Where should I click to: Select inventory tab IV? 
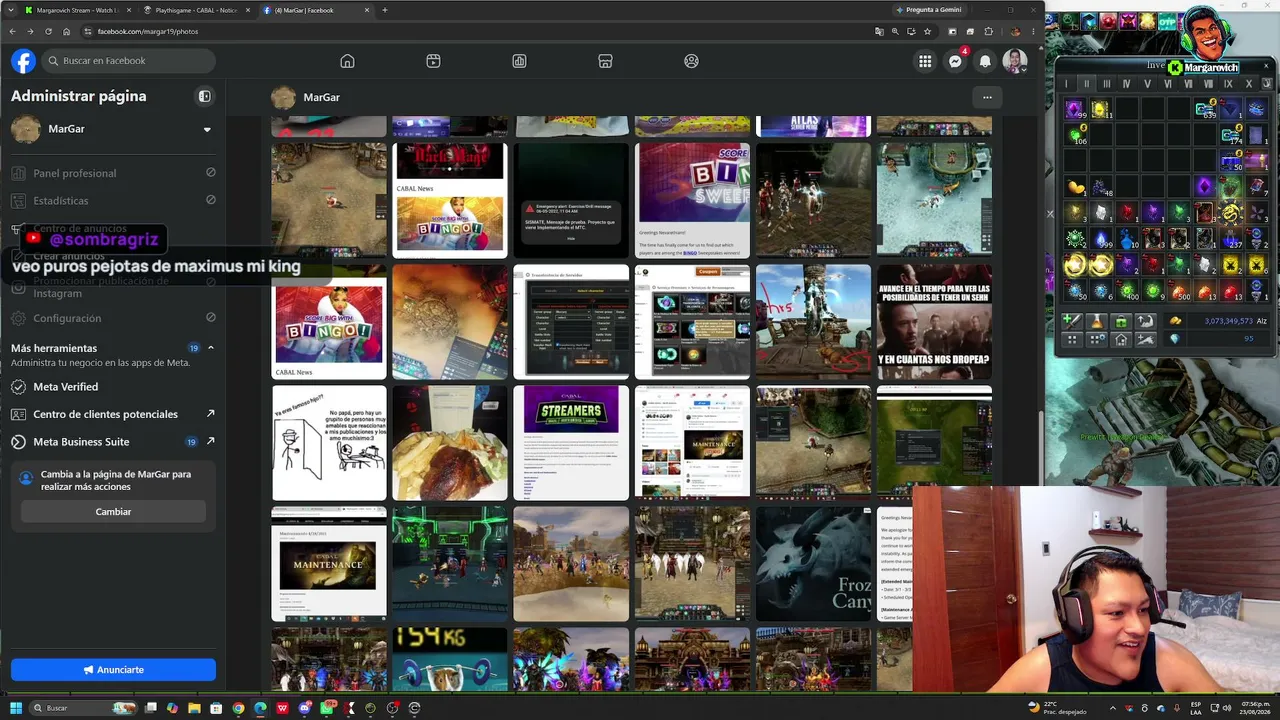1127,84
